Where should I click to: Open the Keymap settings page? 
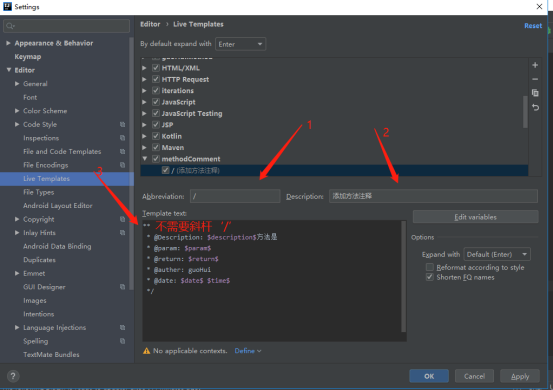pos(28,57)
